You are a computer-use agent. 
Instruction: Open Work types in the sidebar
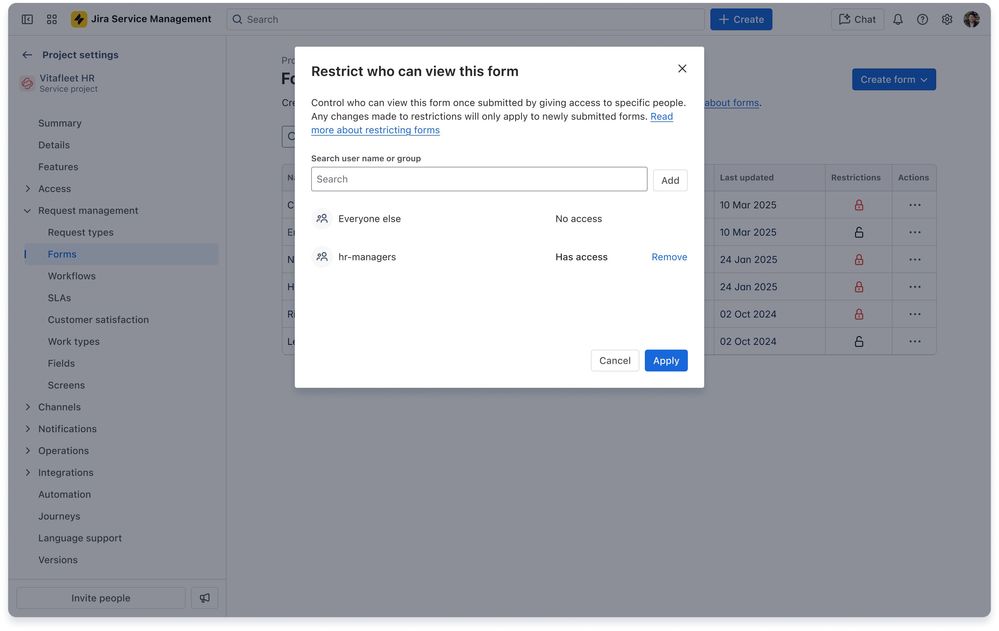(x=73, y=342)
